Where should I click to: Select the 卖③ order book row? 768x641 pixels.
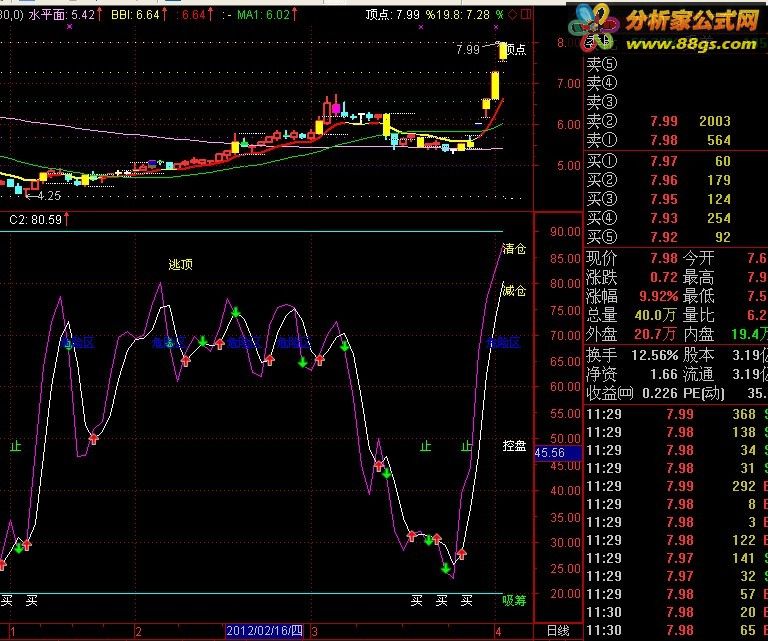click(676, 102)
